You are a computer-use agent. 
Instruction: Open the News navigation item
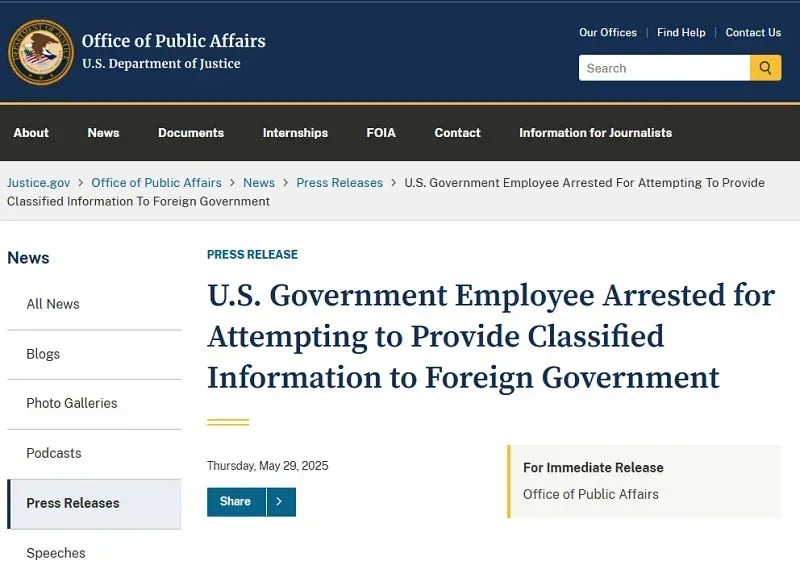(103, 133)
